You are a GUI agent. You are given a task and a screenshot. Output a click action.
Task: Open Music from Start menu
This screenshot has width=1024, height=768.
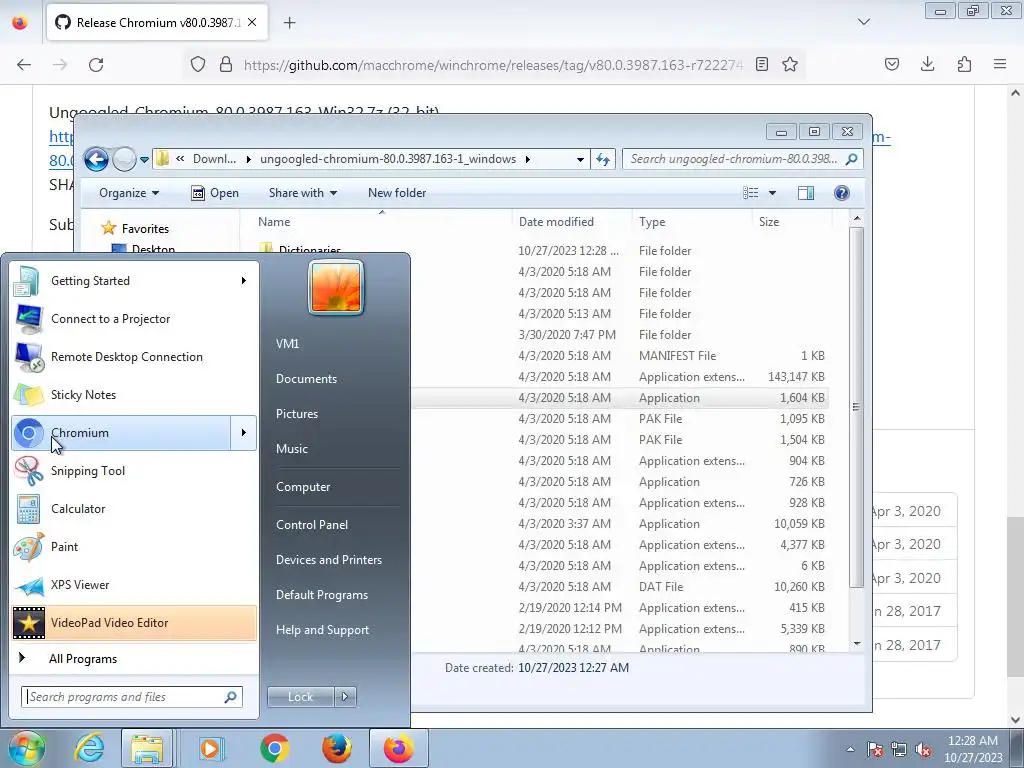(x=291, y=449)
